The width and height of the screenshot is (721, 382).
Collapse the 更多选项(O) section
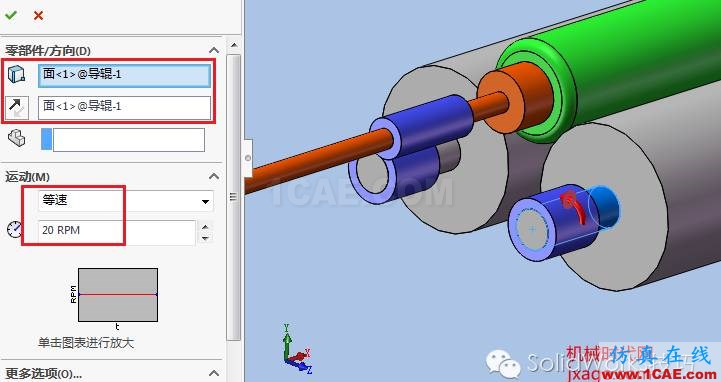[214, 373]
